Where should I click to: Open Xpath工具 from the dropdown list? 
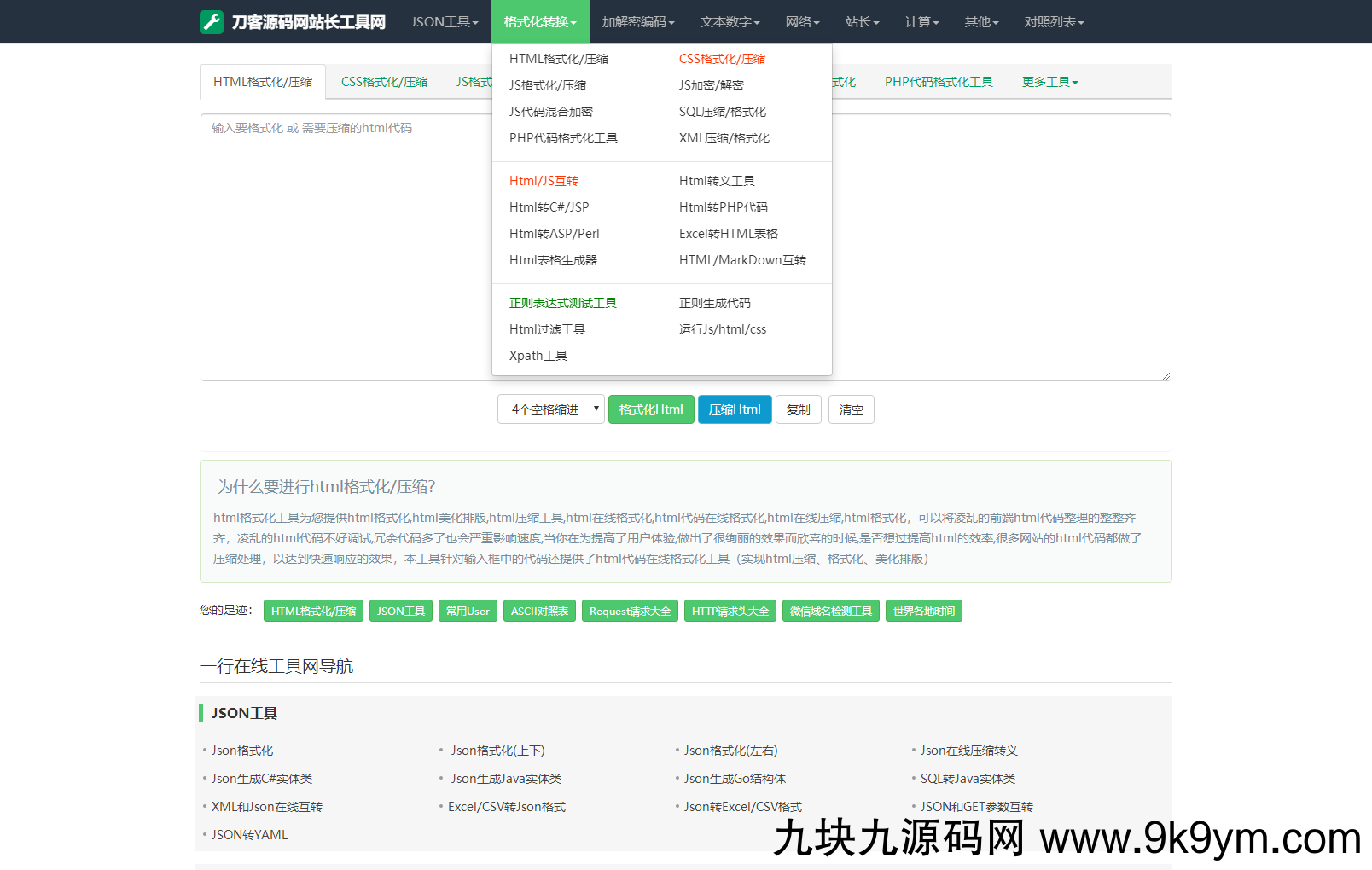click(538, 356)
